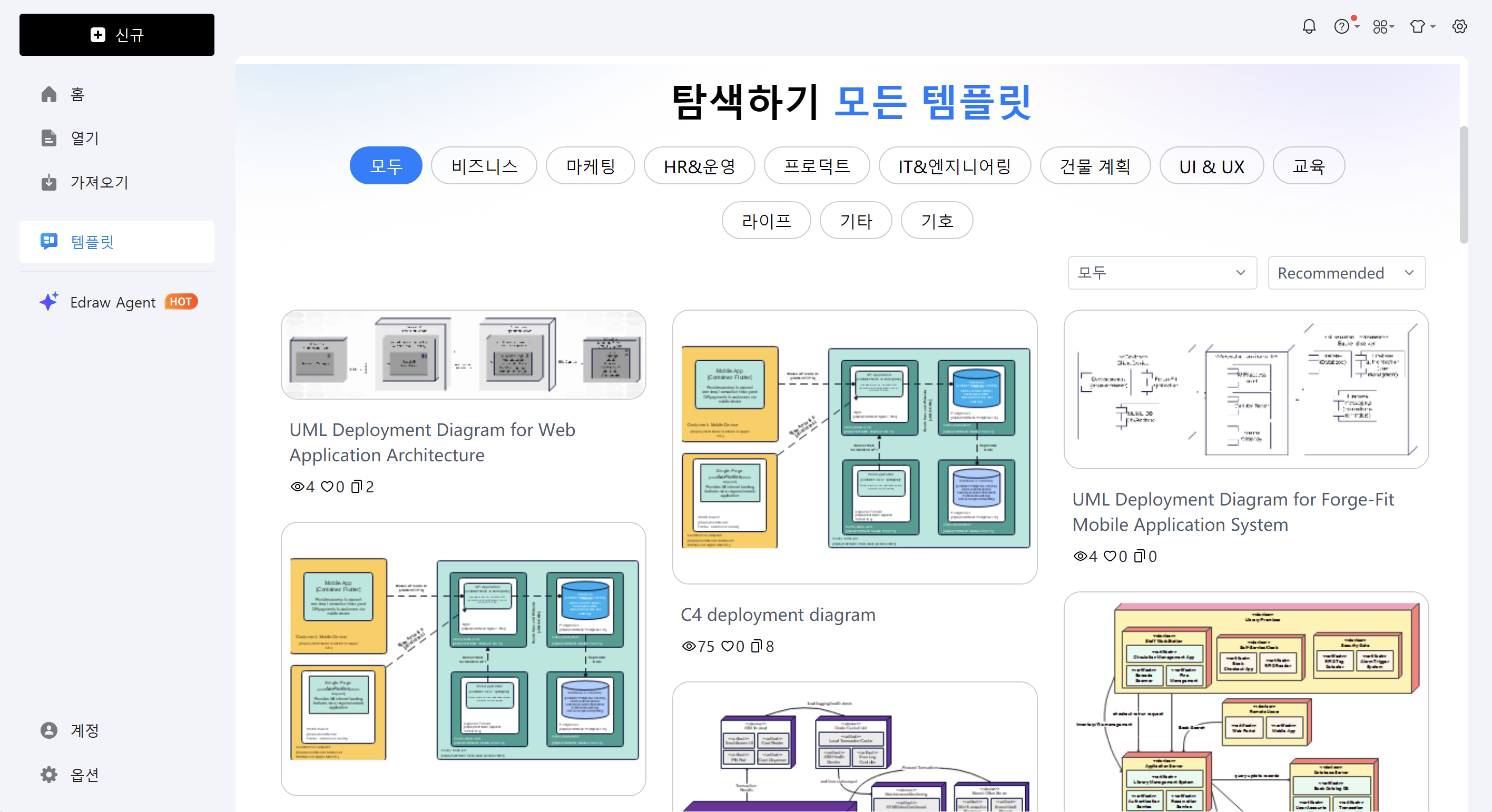Click the Edraw Agent sparkle icon

(48, 302)
